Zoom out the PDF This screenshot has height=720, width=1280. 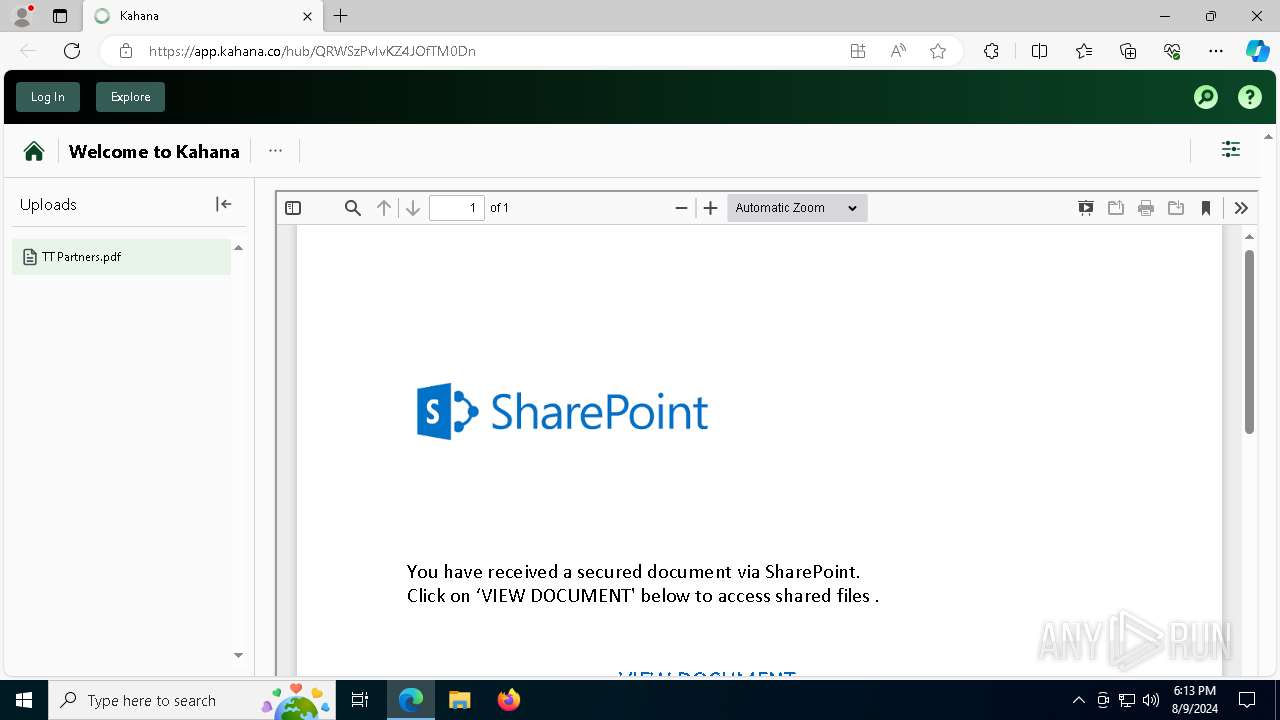tap(682, 208)
